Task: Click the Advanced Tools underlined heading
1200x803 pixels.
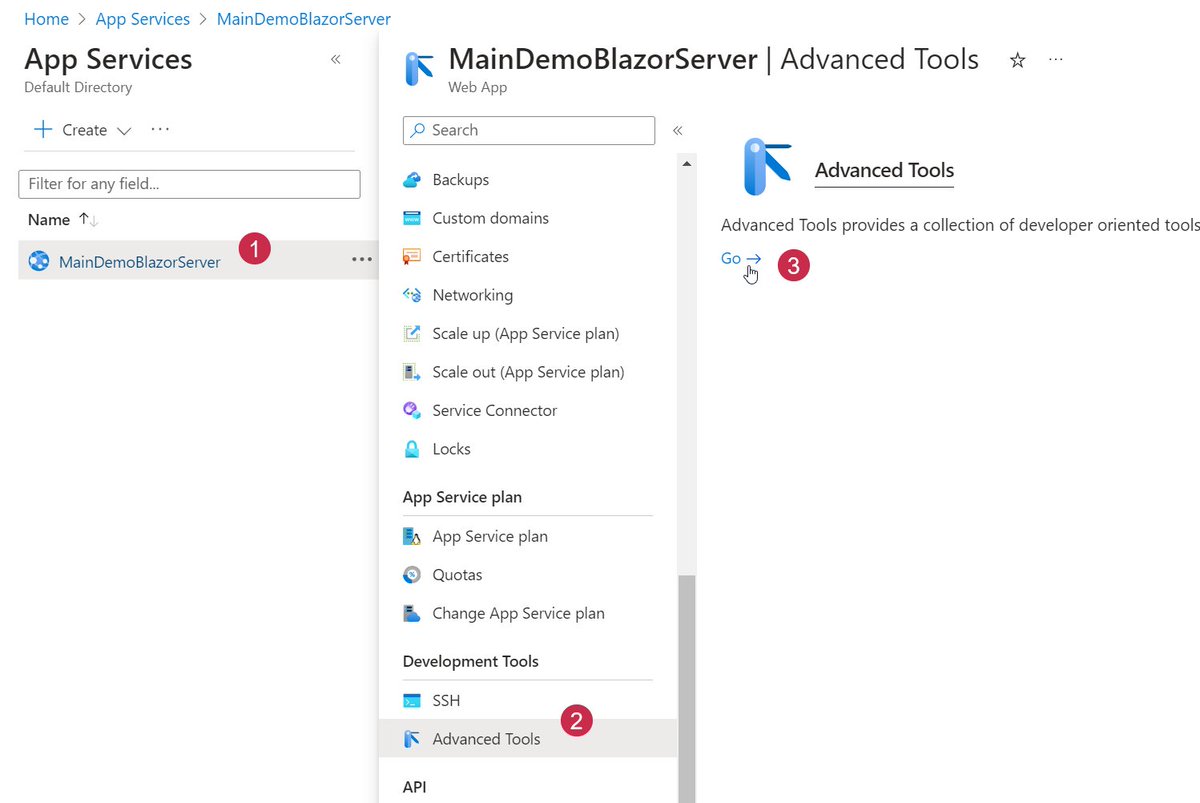Action: (x=885, y=171)
